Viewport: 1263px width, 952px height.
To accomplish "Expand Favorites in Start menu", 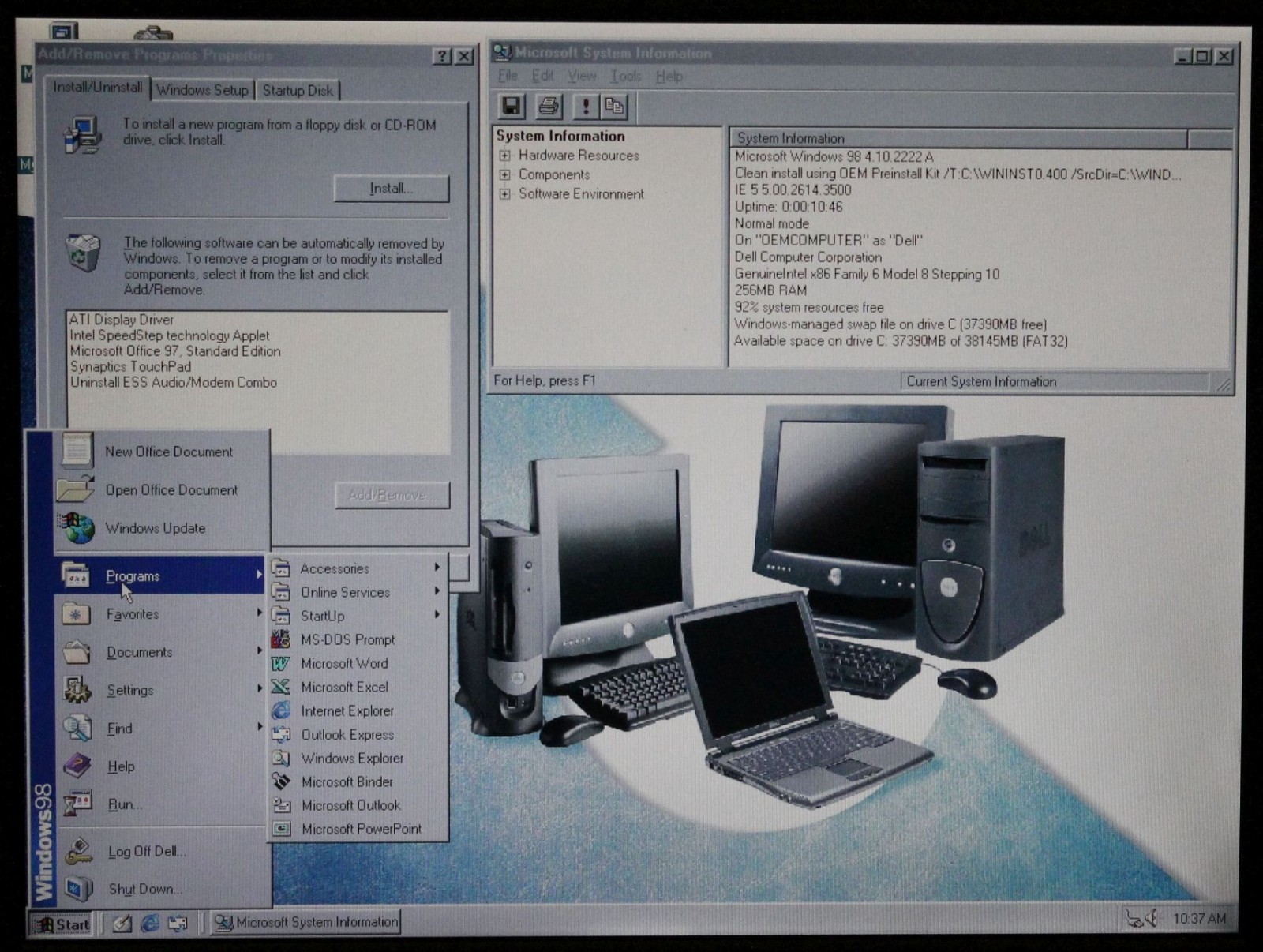I will pos(162,614).
